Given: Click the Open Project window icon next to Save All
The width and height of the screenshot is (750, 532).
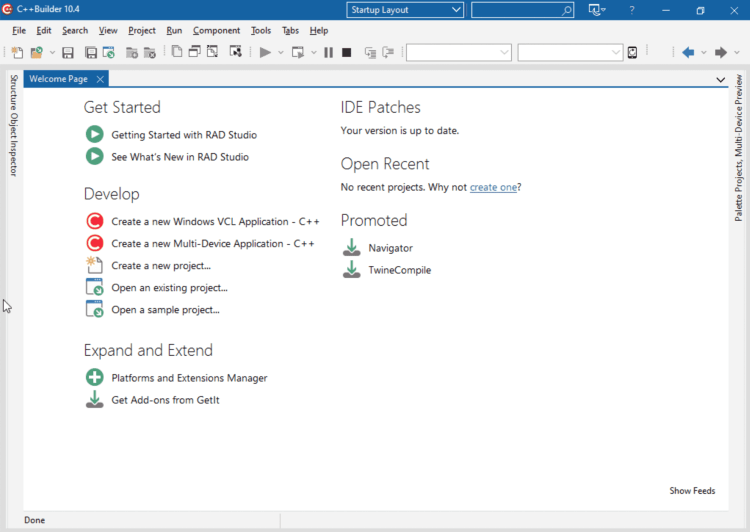Looking at the screenshot, I should pos(109,52).
